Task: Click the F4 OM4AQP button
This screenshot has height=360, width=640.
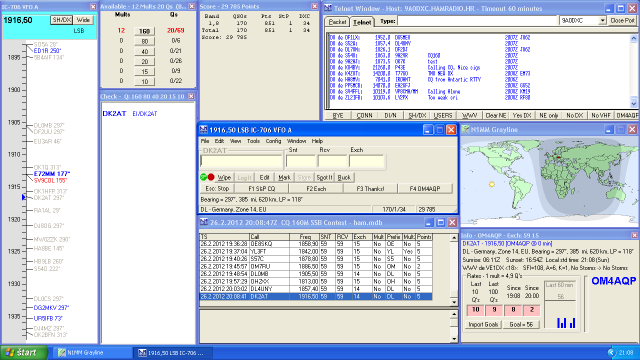Action: tap(424, 189)
